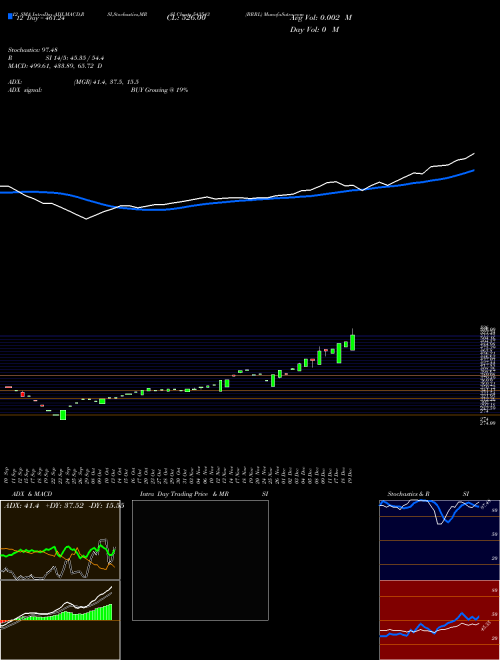Click the large green candle at September low

(x=63, y=415)
